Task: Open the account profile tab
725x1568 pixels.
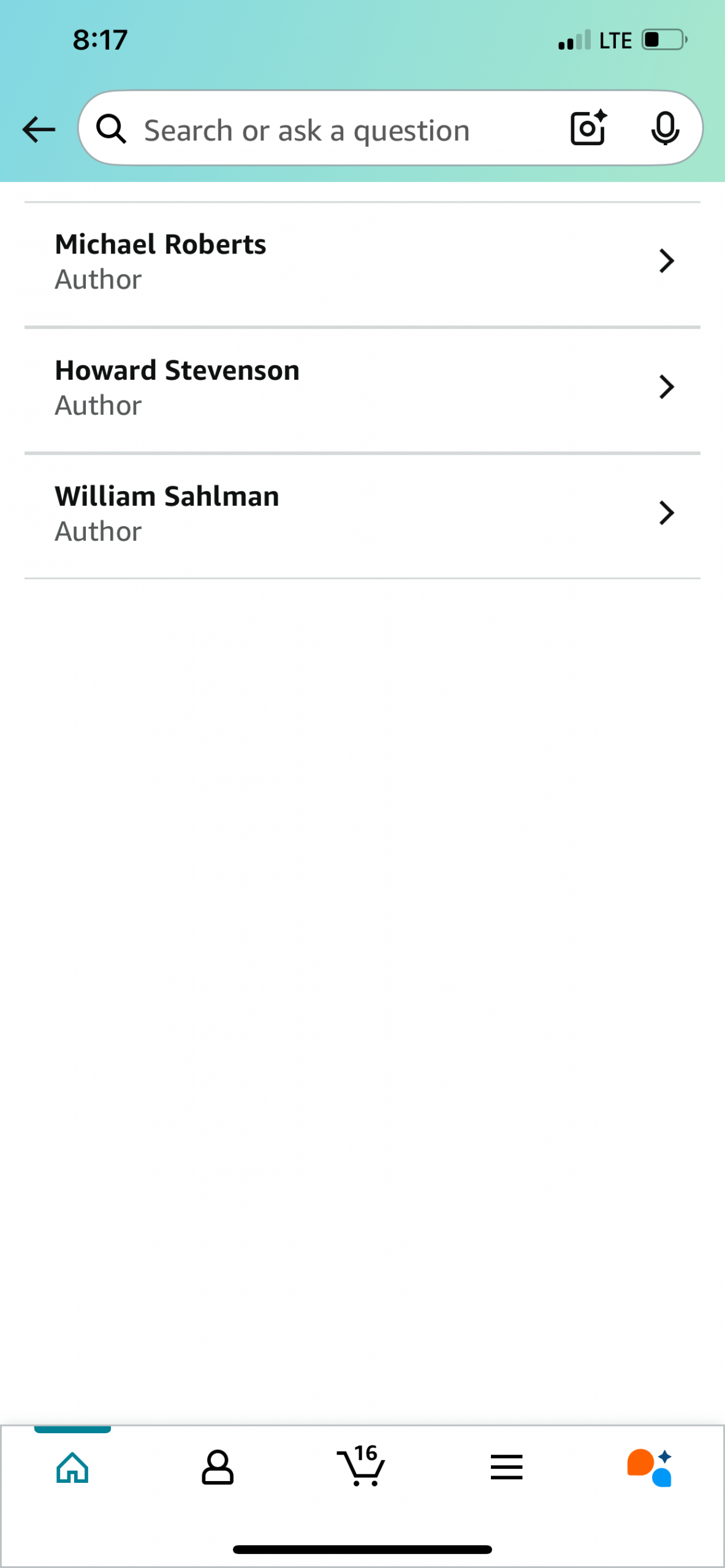Action: click(x=218, y=1468)
